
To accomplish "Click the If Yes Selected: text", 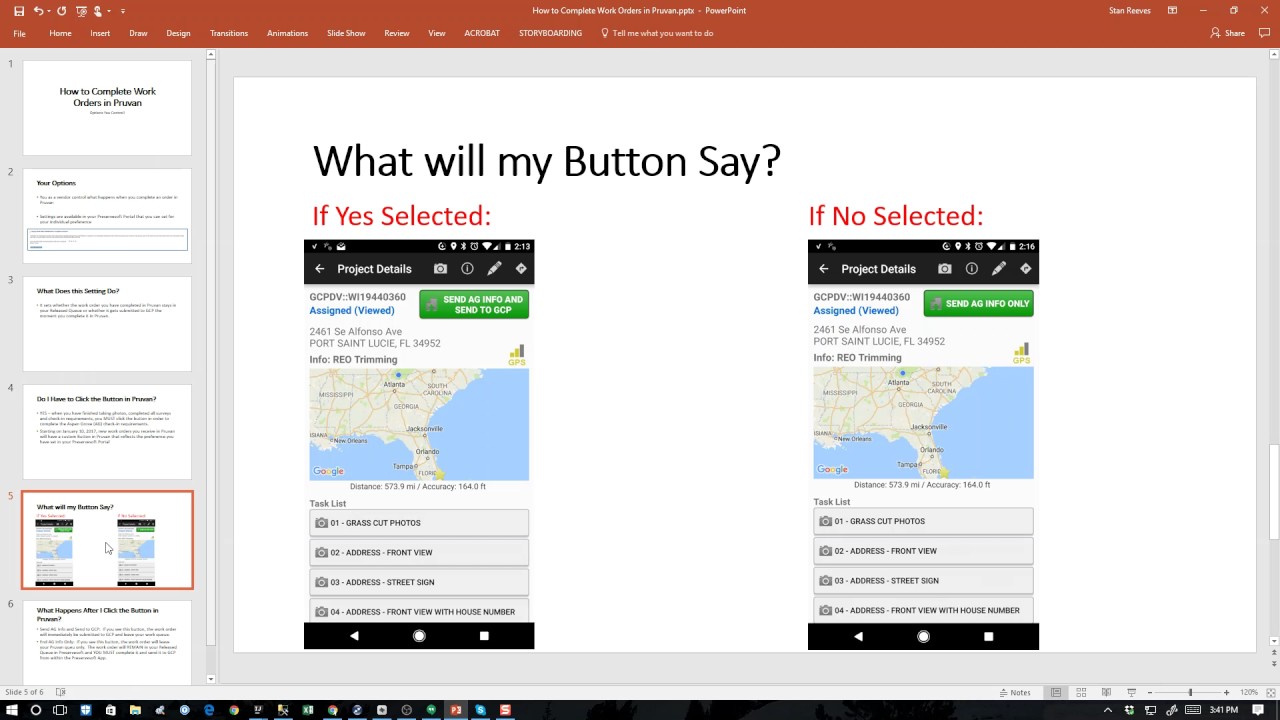I will tap(402, 216).
